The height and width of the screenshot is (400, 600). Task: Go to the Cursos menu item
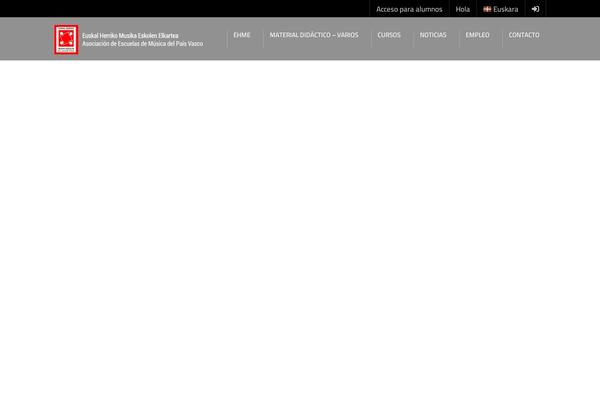pos(389,35)
